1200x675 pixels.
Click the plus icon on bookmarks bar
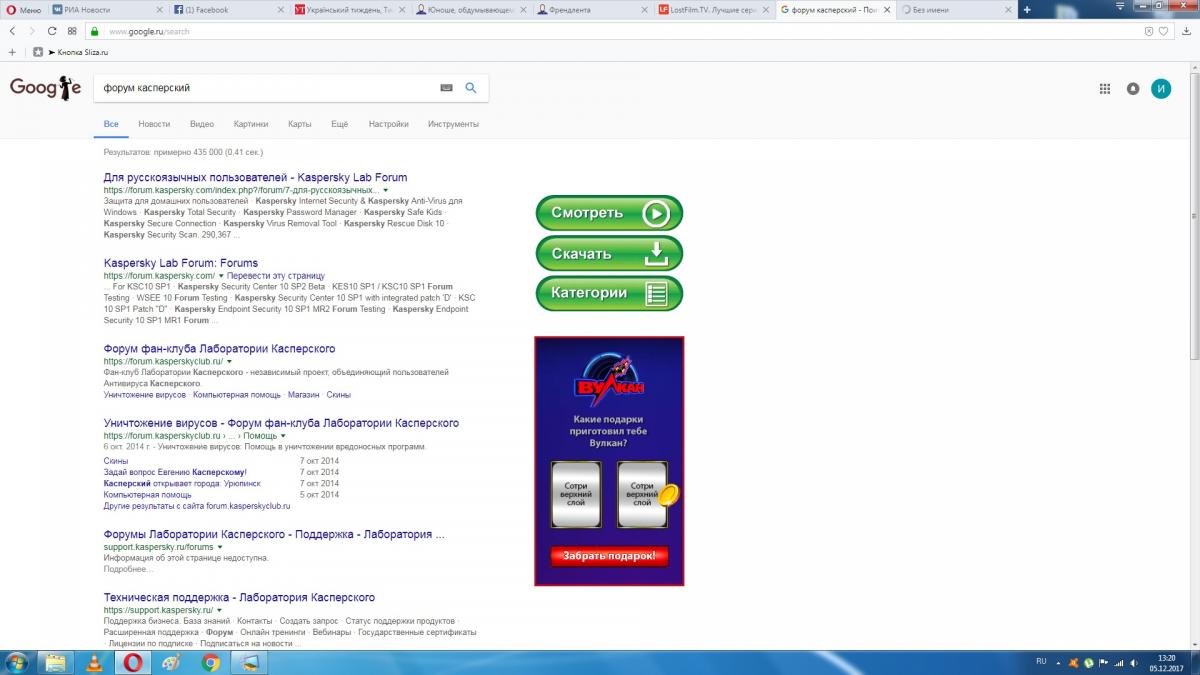12,51
